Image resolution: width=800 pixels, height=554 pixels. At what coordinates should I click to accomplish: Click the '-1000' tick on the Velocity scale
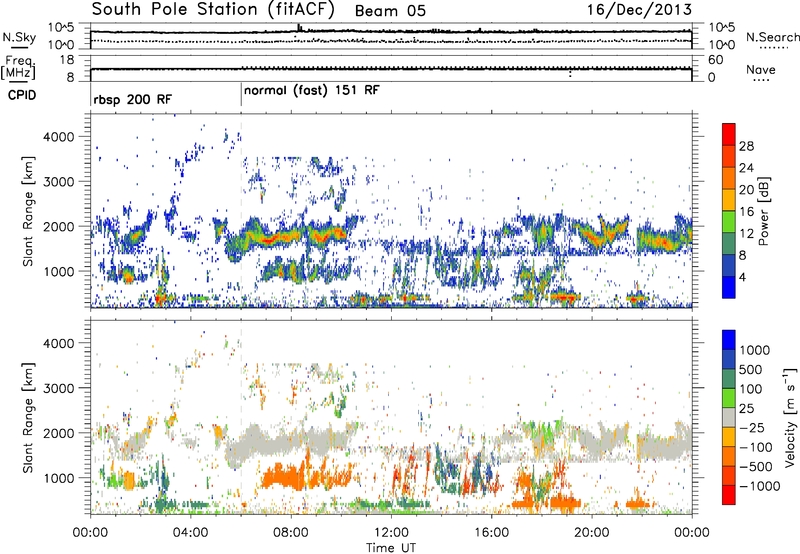pyautogui.click(x=760, y=486)
